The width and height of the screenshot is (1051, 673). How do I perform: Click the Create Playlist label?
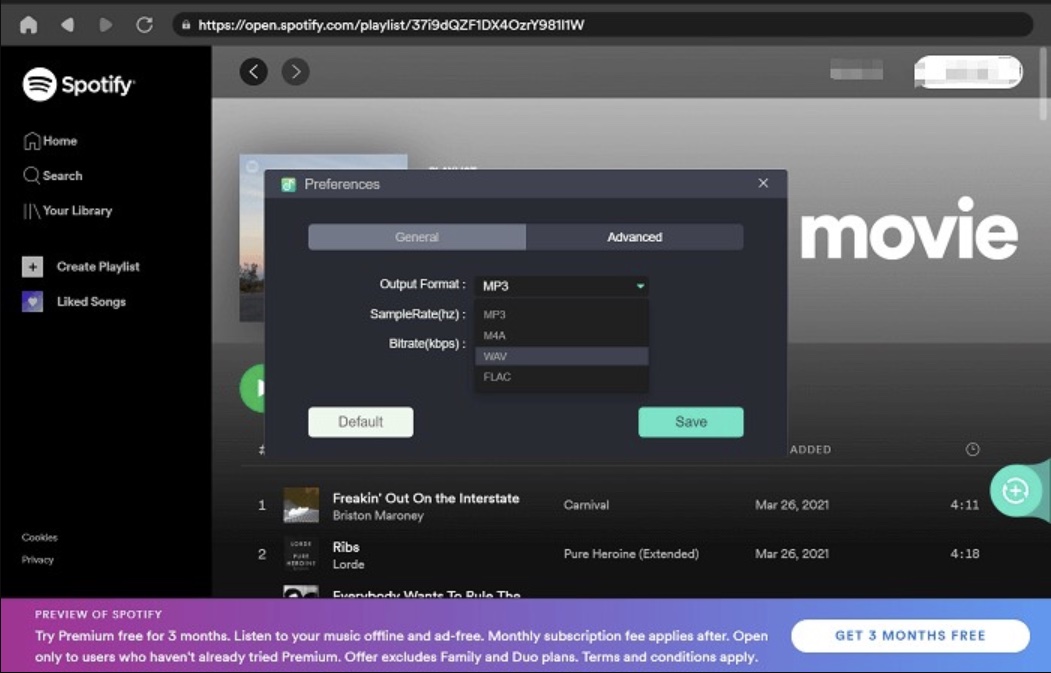click(x=98, y=267)
